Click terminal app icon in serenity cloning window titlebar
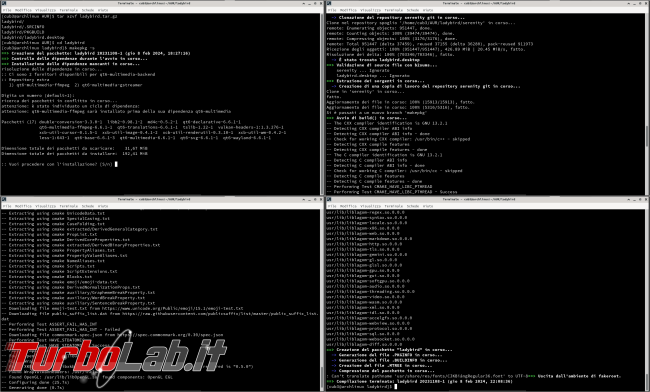 click(x=329, y=3)
